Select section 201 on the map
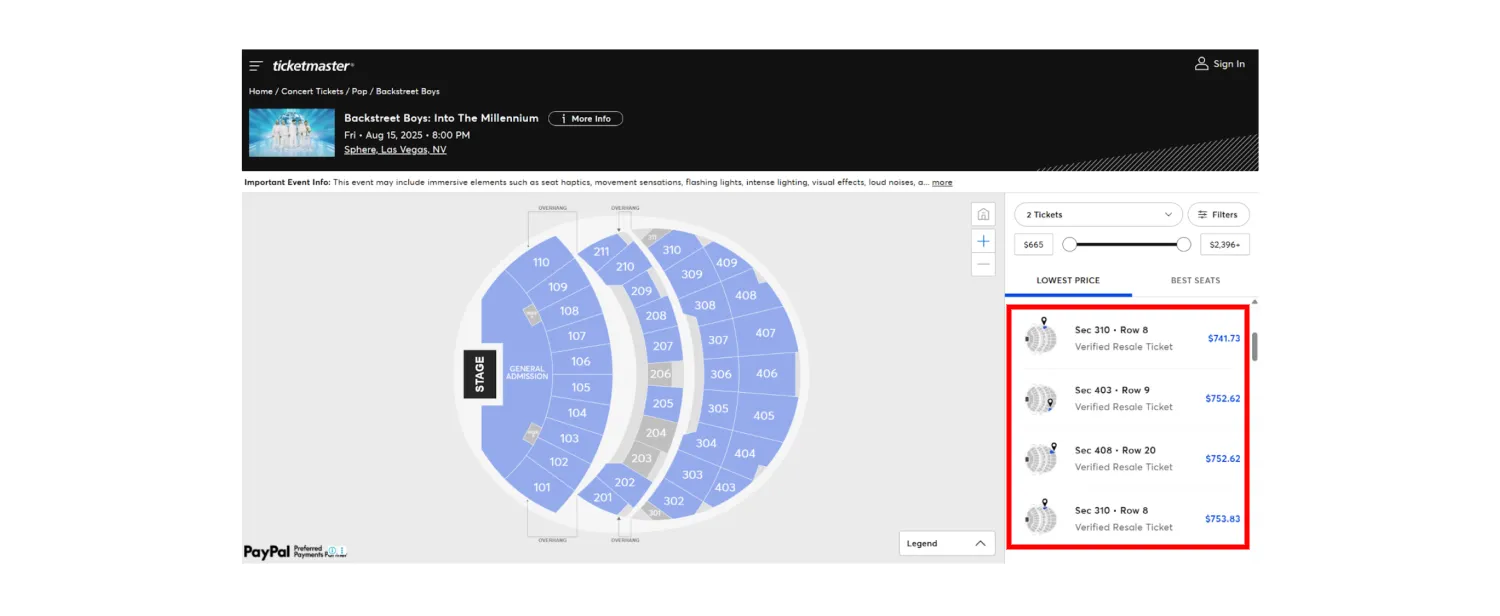The width and height of the screenshot is (1500, 616). pos(602,497)
